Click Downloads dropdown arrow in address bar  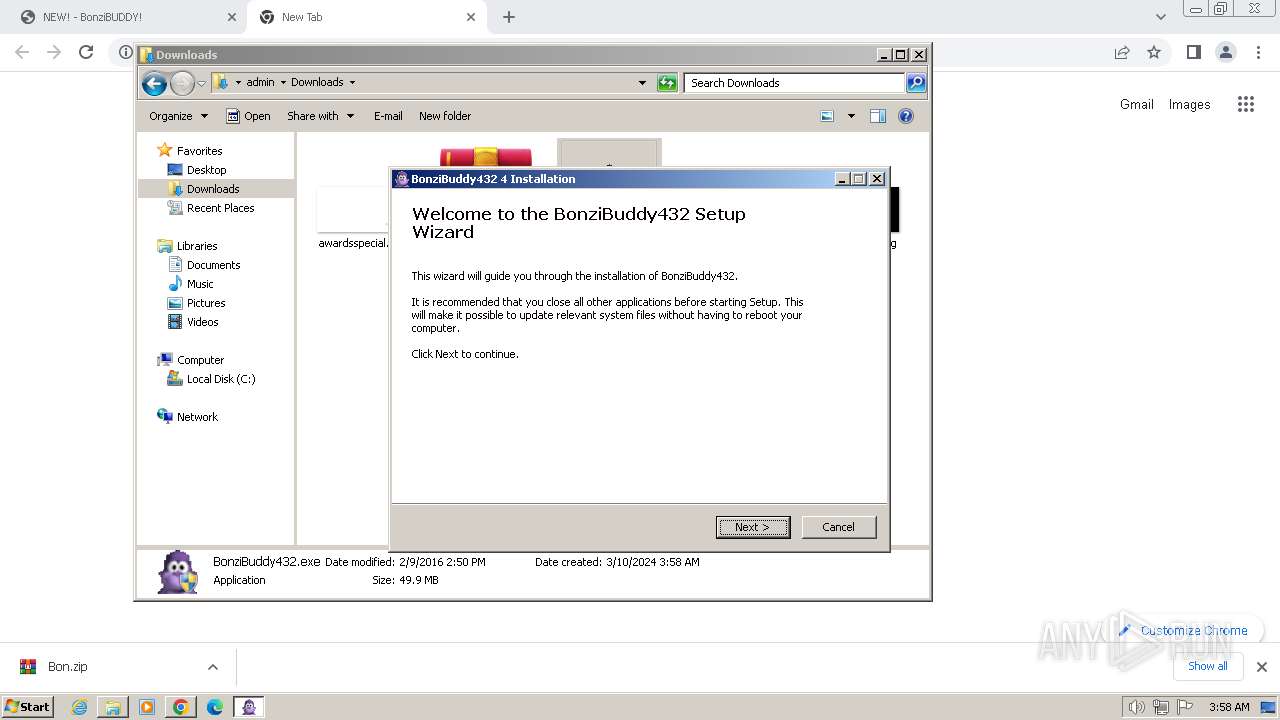(x=352, y=83)
